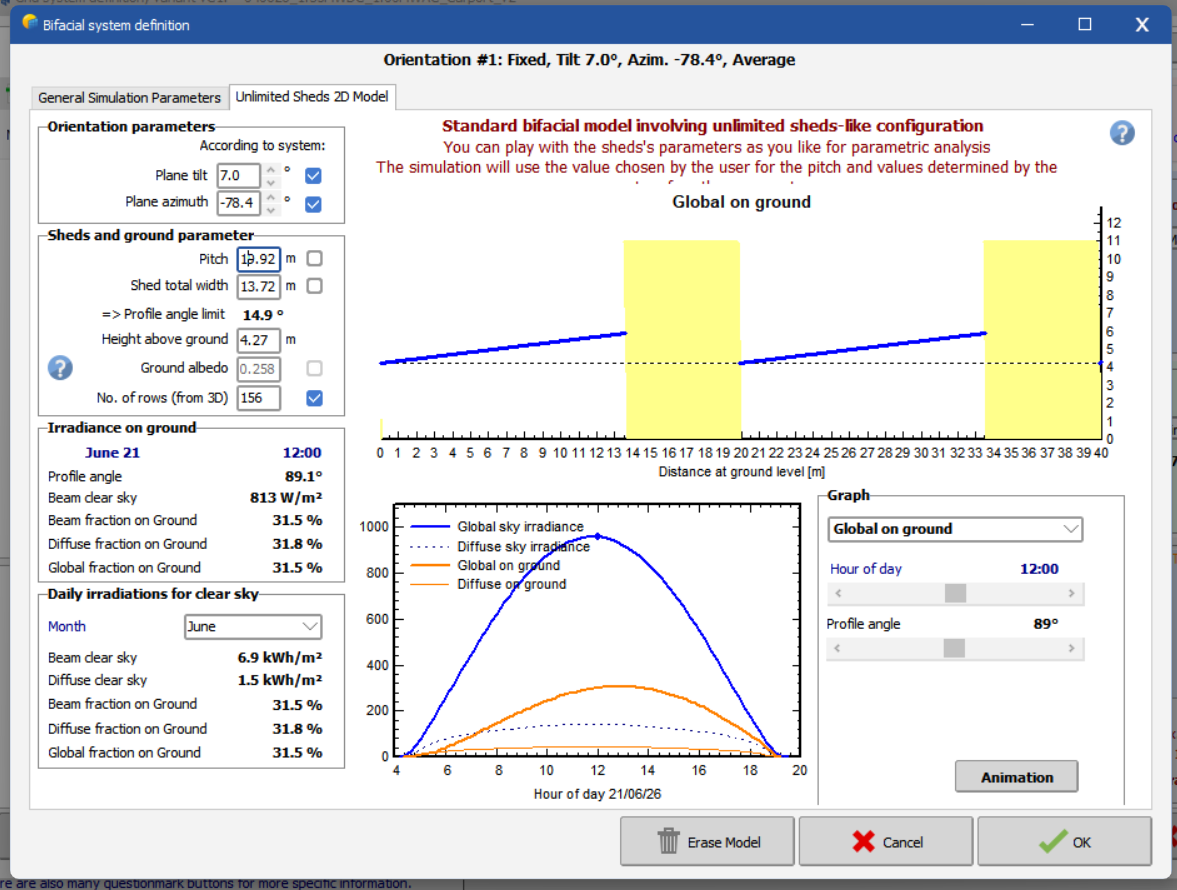Click the green checkmark OK button
Screen dimensions: 1177x890
tap(1064, 842)
